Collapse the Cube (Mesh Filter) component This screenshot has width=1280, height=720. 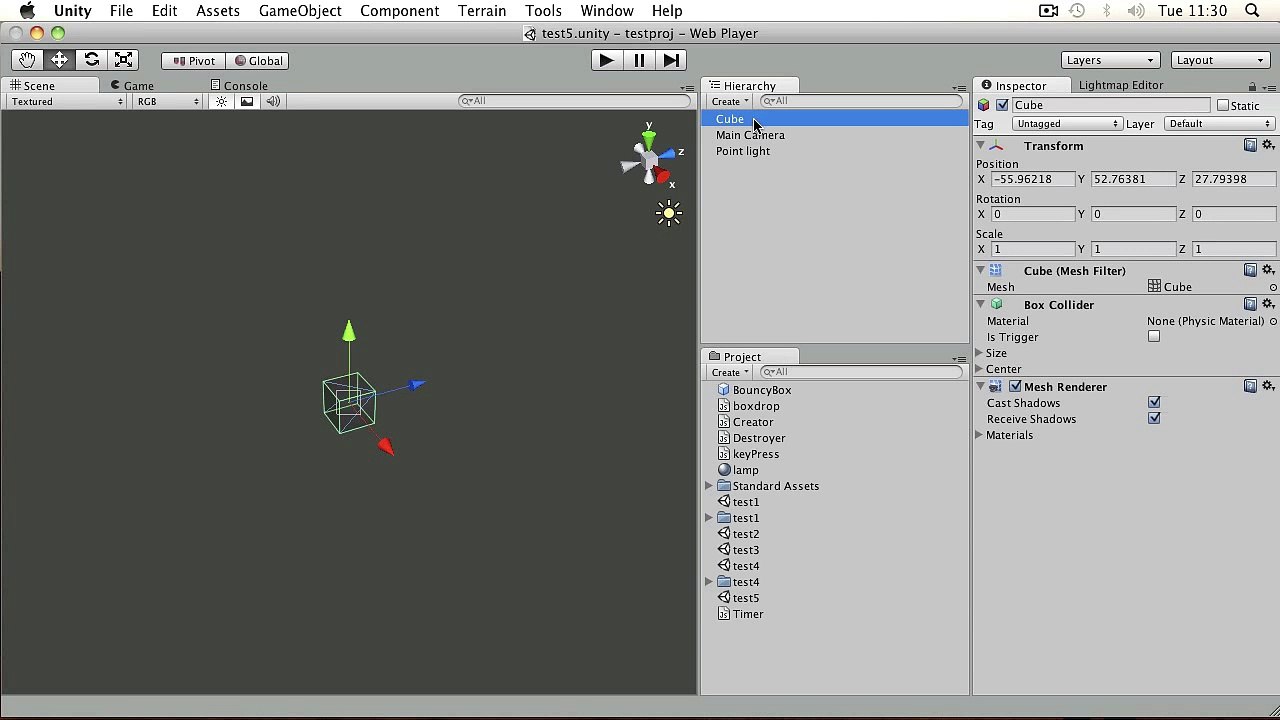coord(980,271)
